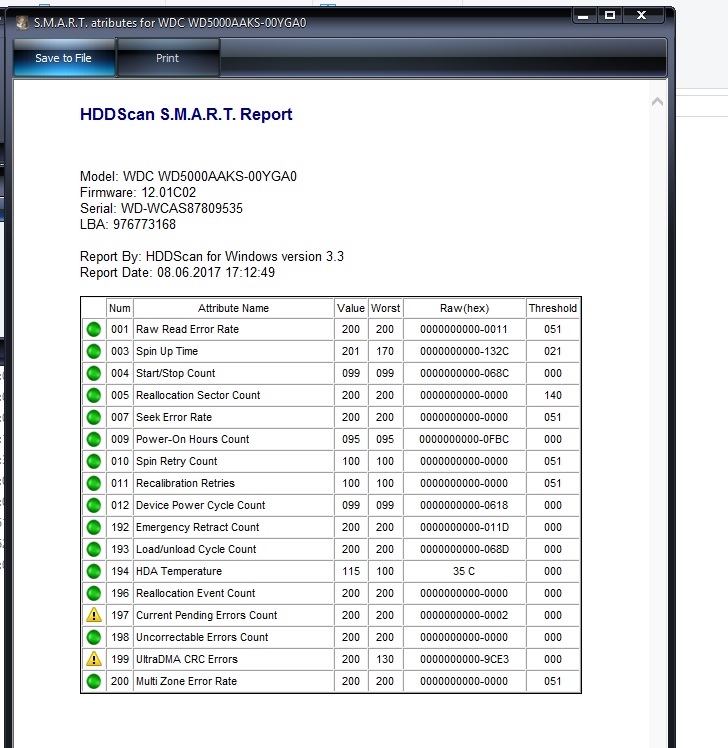Click the threshold value 140
The height and width of the screenshot is (748, 728).
(x=553, y=395)
